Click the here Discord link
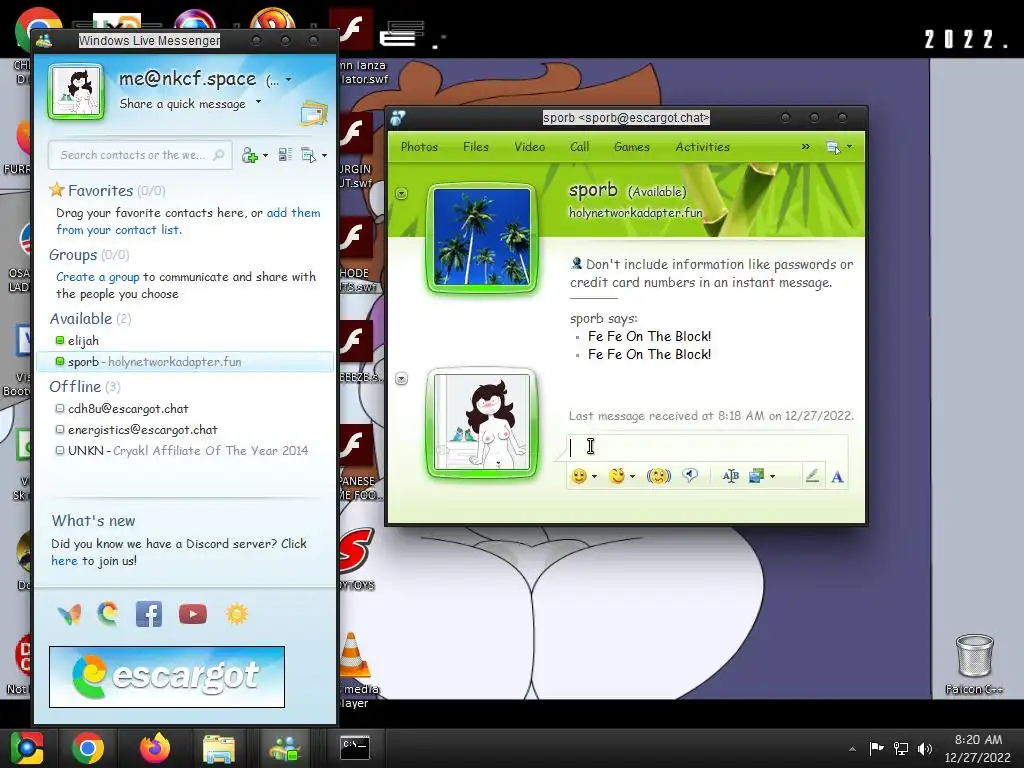 [x=64, y=561]
